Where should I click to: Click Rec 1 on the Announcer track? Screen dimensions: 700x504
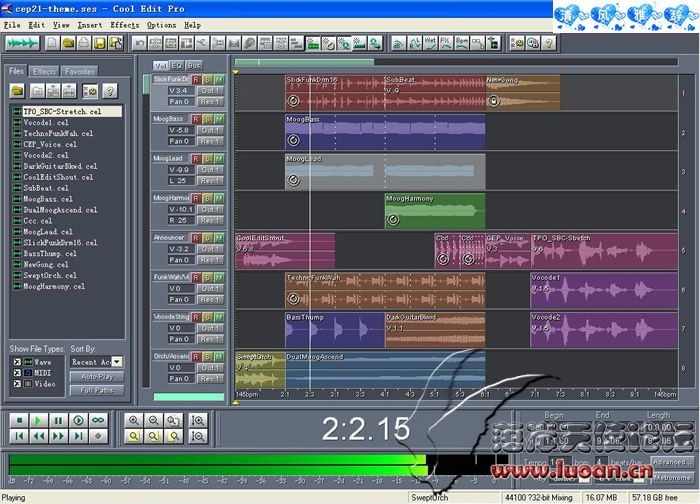point(210,260)
